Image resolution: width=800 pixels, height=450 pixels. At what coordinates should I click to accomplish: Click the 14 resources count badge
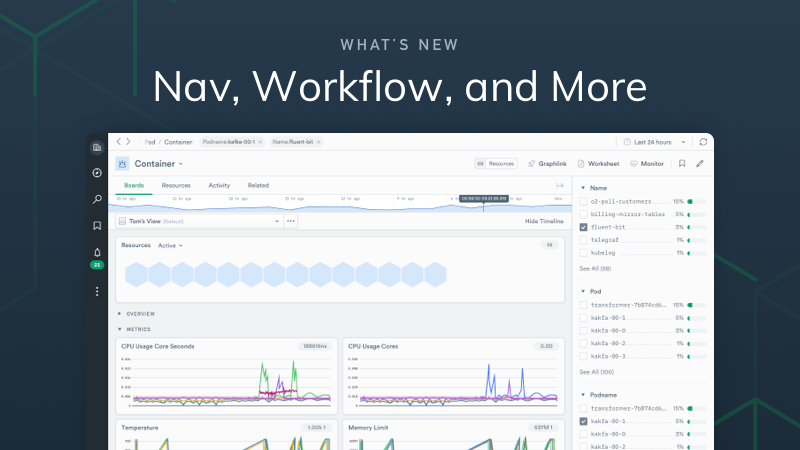[x=549, y=245]
